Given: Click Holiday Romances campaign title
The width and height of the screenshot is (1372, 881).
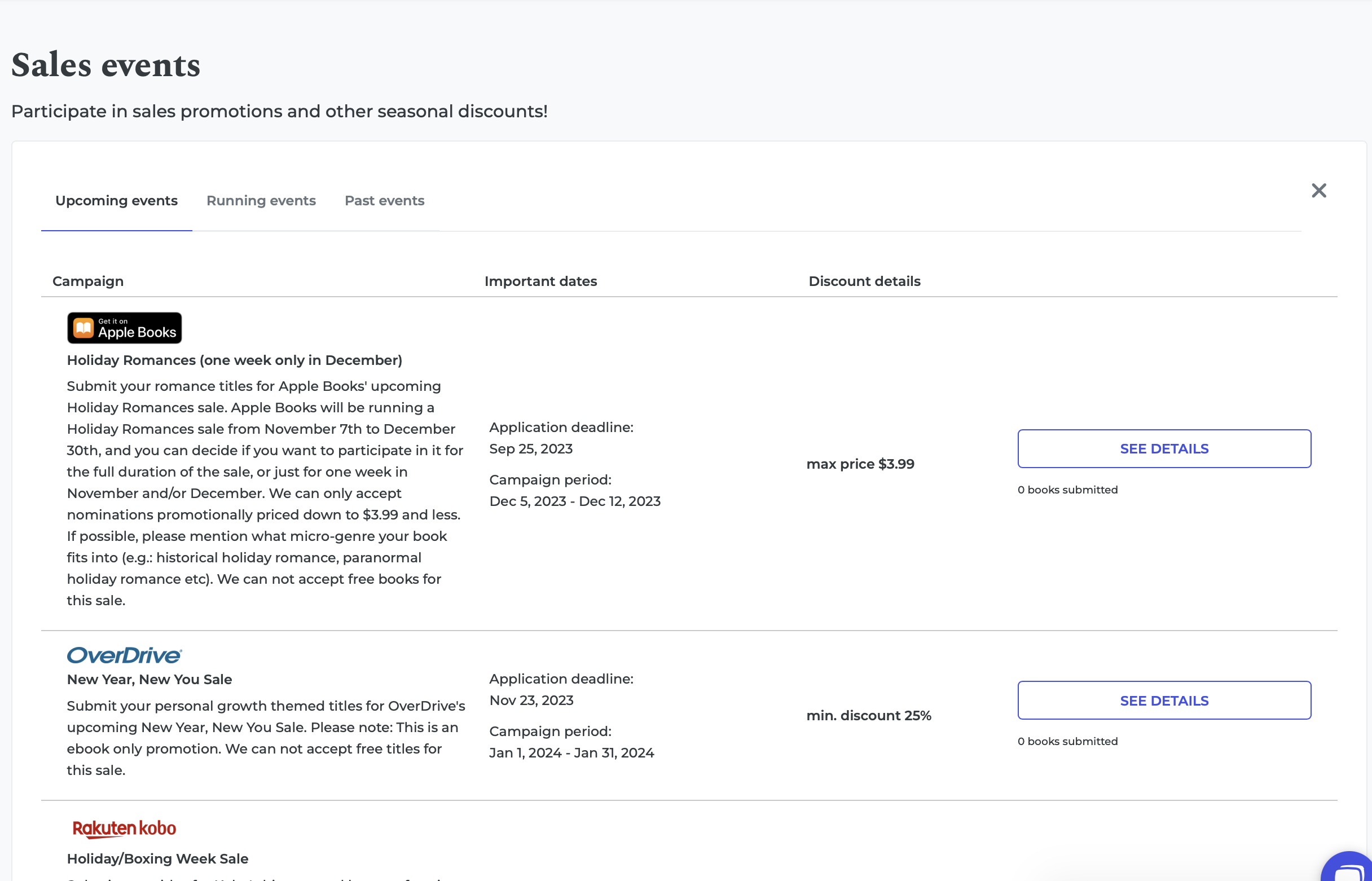Looking at the screenshot, I should click(234, 360).
